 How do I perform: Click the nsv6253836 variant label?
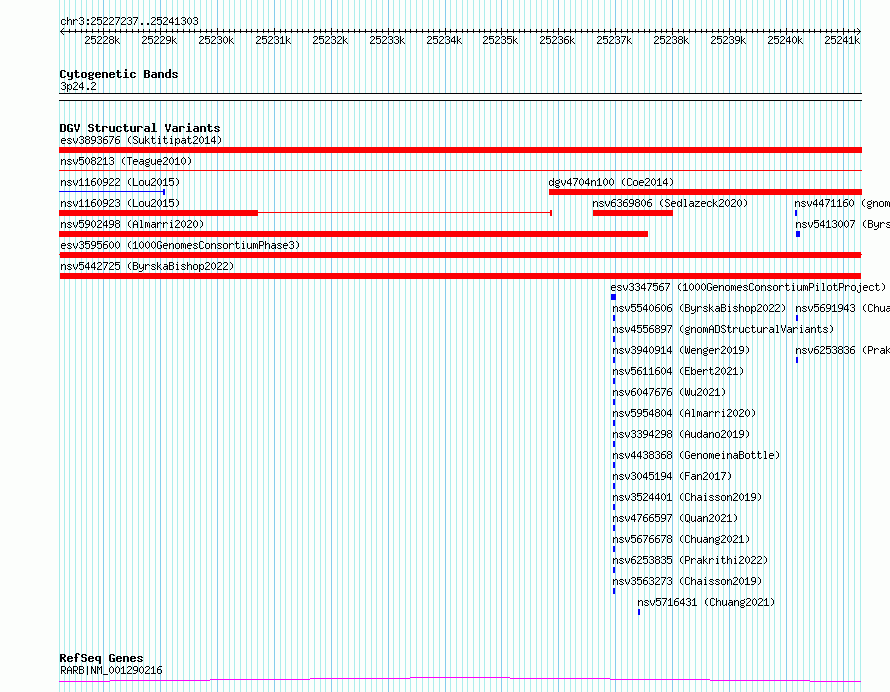pyautogui.click(x=842, y=350)
